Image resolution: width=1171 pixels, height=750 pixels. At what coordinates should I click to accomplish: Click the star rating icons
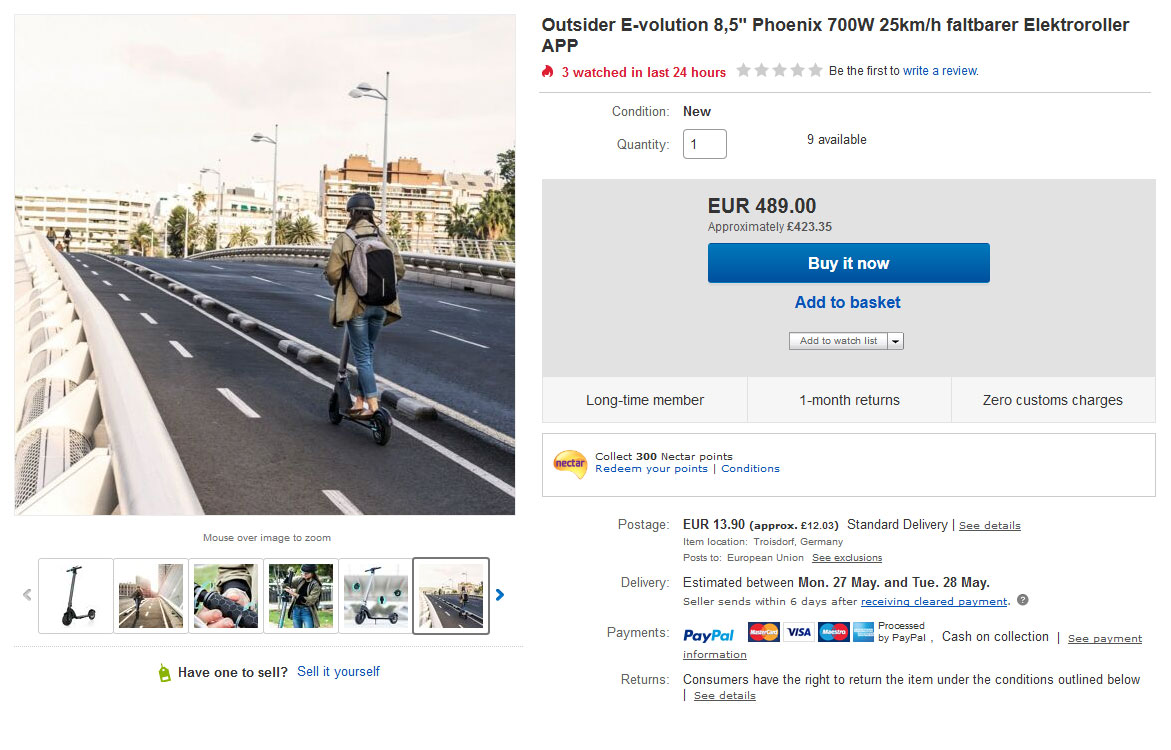[779, 71]
